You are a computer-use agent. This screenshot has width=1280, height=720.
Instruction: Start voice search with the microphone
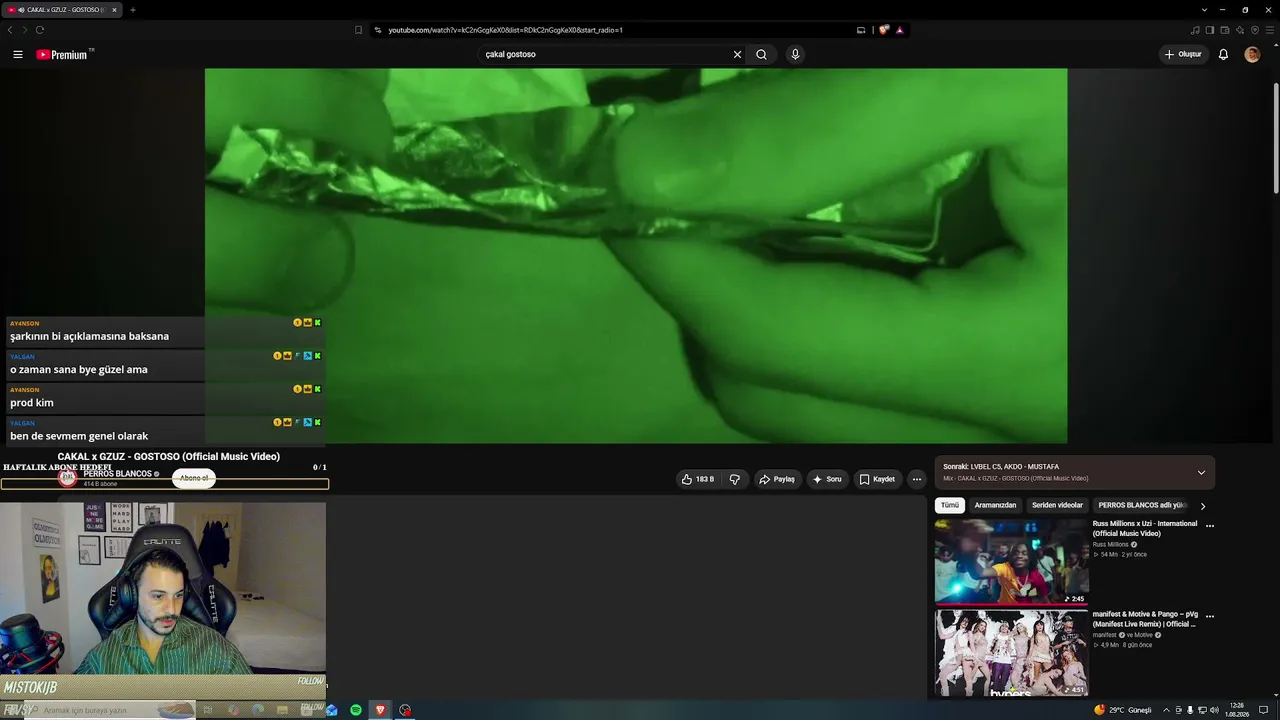coord(795,55)
